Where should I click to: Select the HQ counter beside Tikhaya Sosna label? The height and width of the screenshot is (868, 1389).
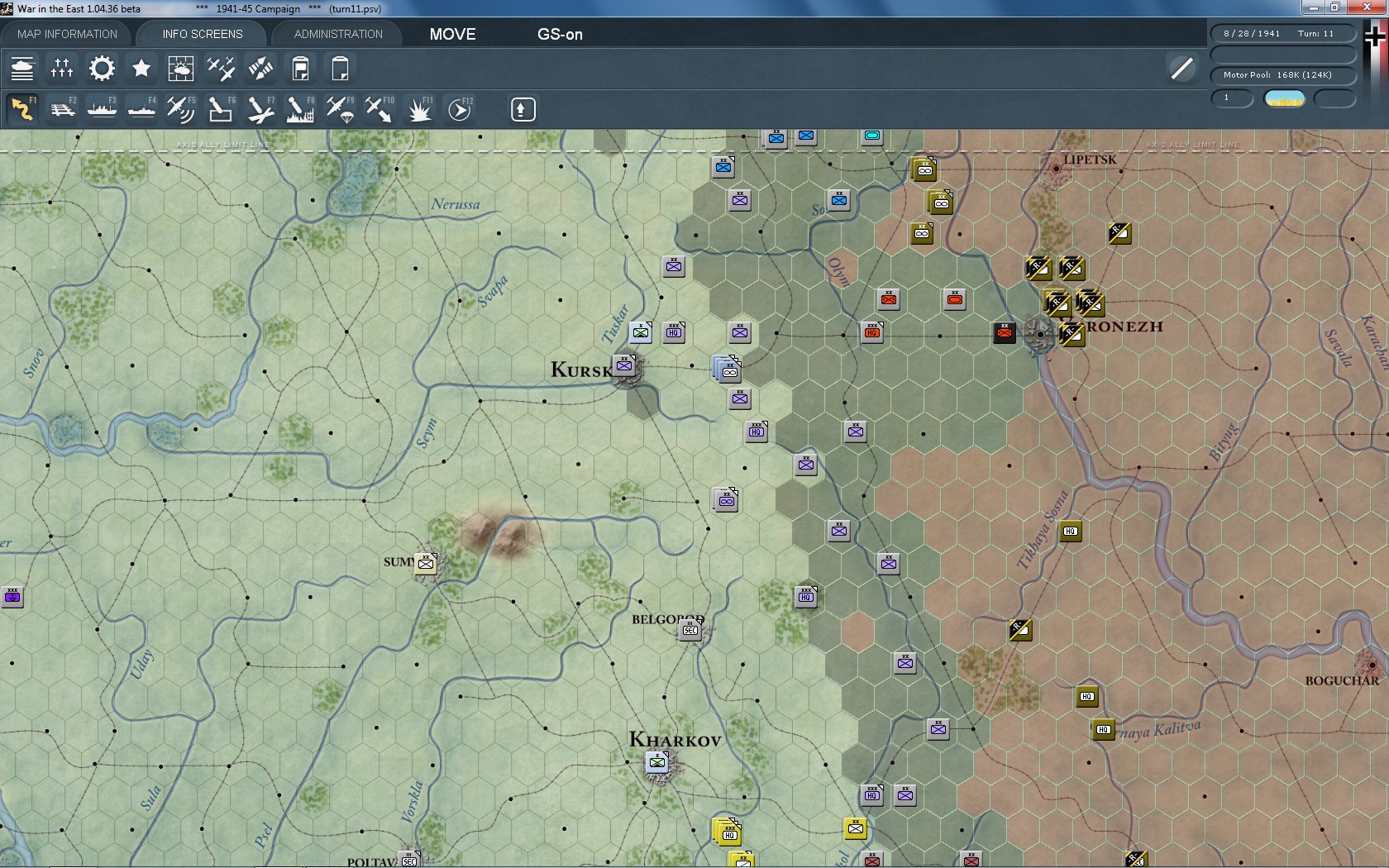coord(1071,531)
